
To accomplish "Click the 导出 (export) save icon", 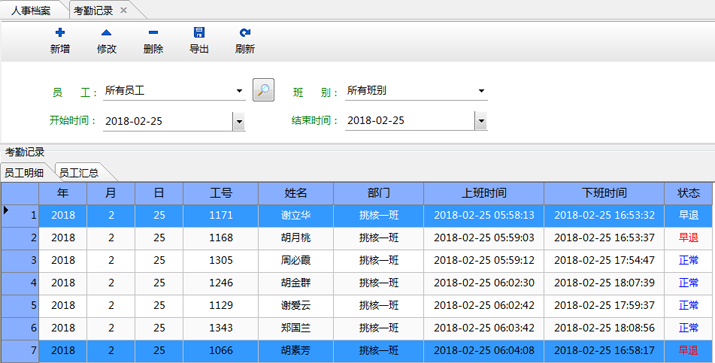I will (199, 32).
